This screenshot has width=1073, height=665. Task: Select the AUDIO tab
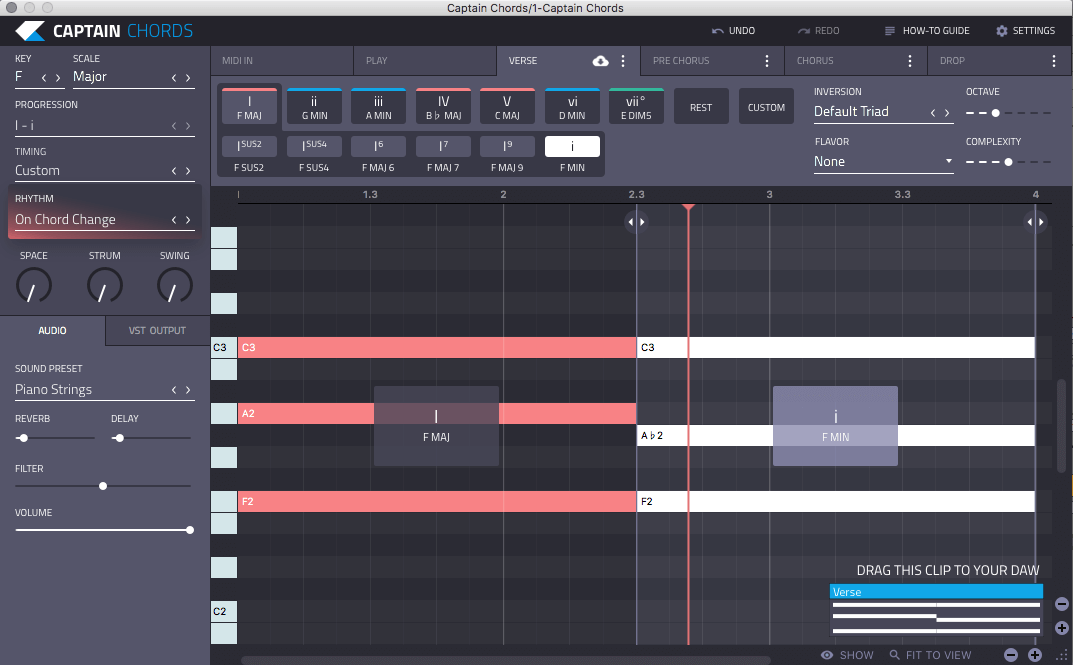click(53, 330)
